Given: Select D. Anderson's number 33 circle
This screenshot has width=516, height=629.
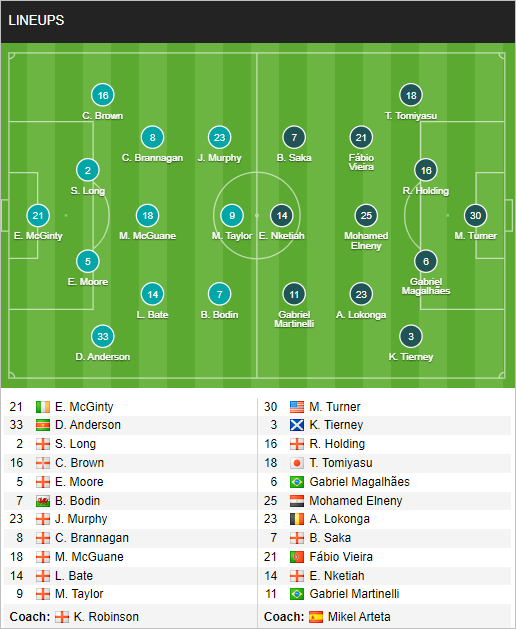Looking at the screenshot, I should click(103, 337).
